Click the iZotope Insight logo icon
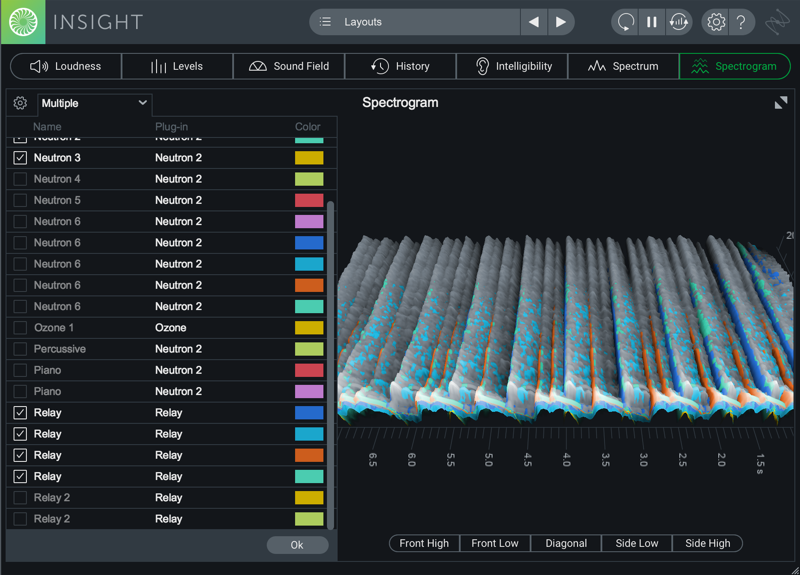The image size is (800, 575). (x=23, y=22)
